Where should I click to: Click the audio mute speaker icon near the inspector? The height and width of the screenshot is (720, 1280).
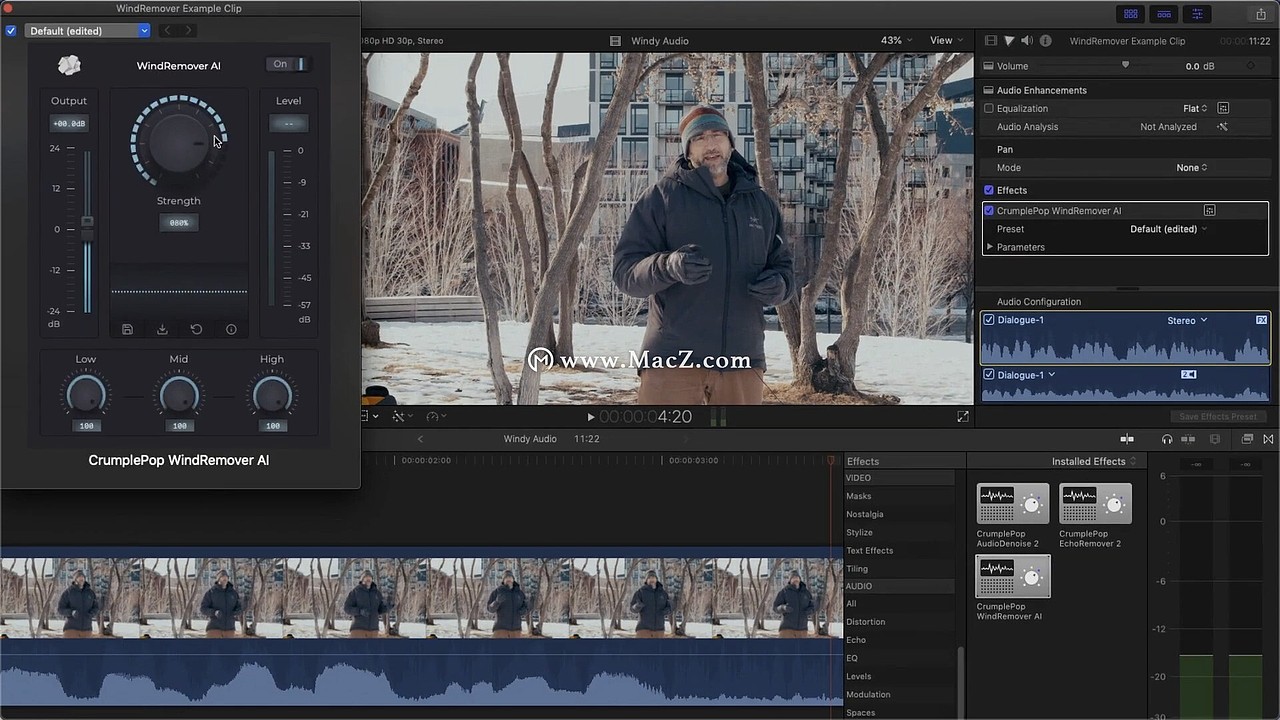1025,41
